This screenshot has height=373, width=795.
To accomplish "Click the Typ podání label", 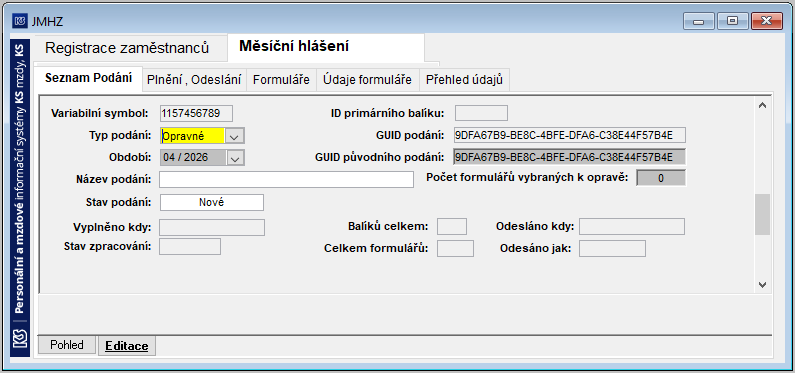I will coord(120,135).
